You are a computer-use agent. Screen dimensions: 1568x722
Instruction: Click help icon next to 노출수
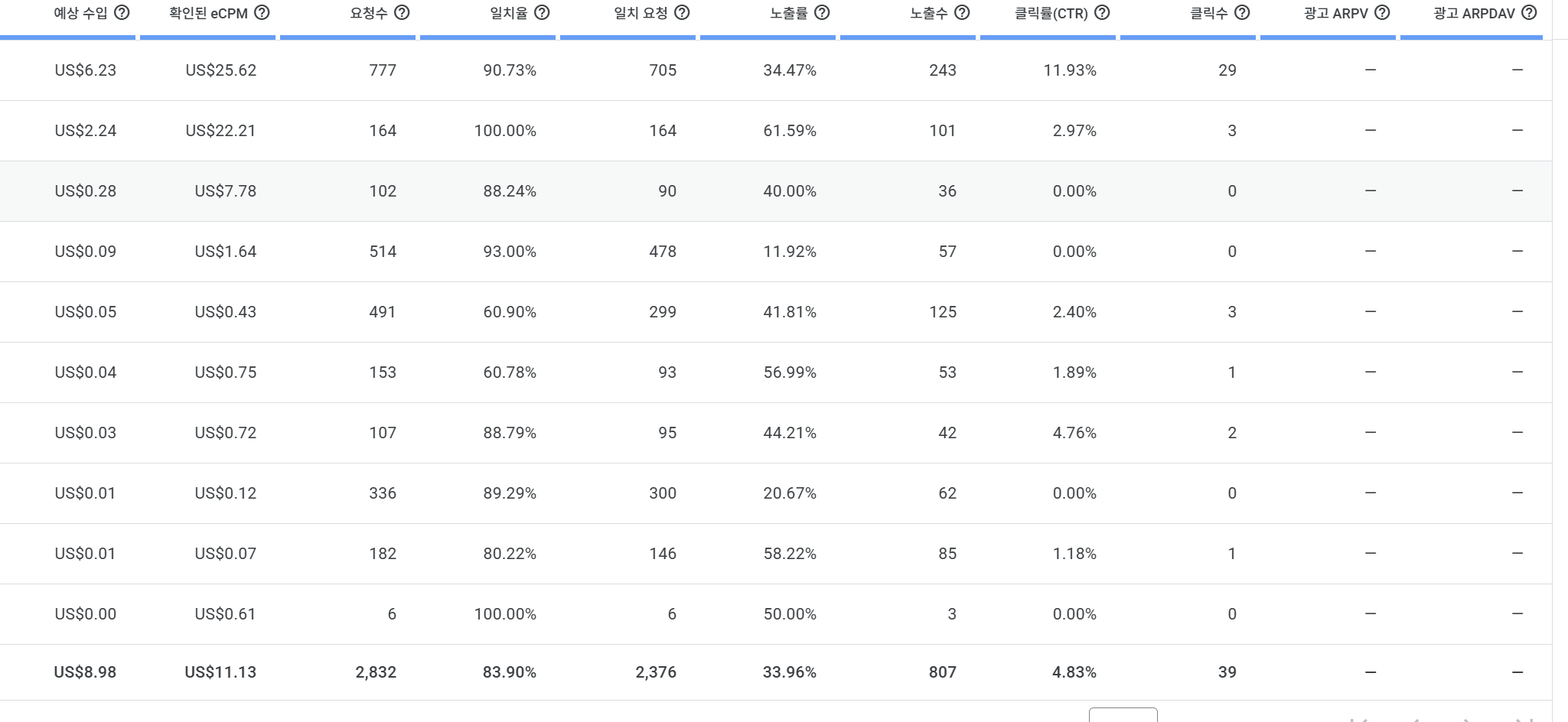962,12
